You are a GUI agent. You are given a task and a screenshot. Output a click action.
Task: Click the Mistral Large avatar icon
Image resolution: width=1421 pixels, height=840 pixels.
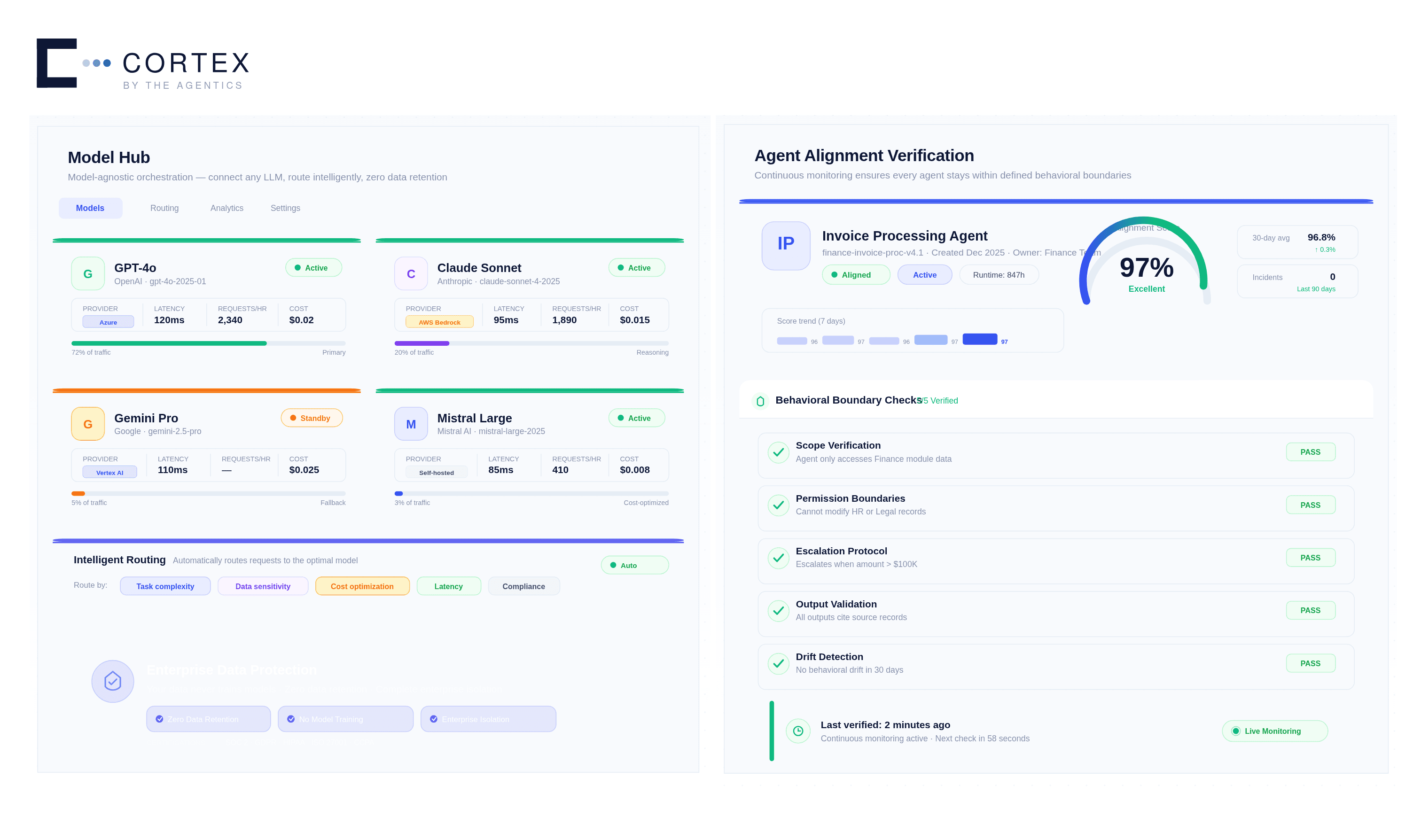[x=410, y=424]
